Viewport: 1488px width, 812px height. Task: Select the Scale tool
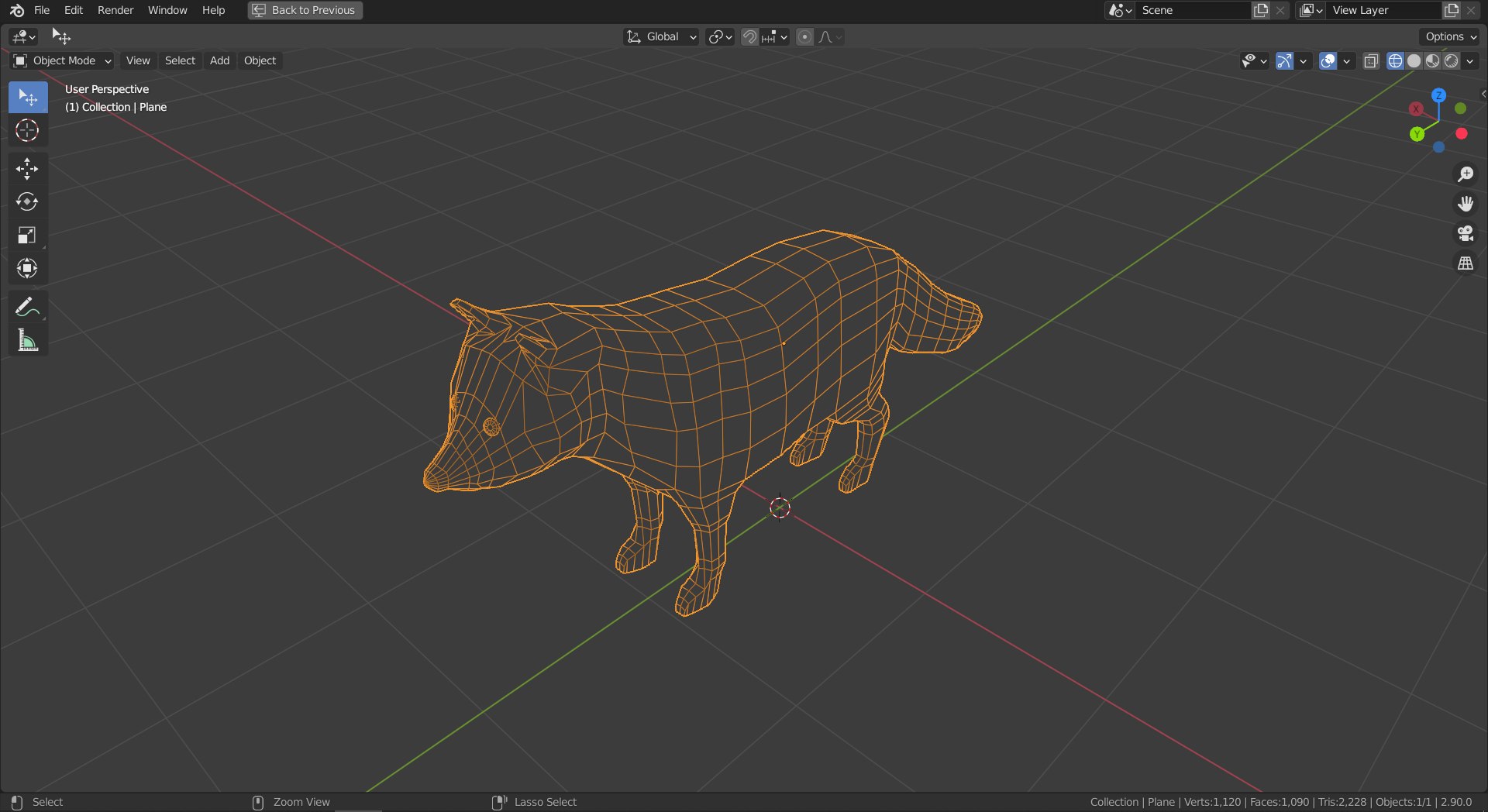[x=28, y=236]
